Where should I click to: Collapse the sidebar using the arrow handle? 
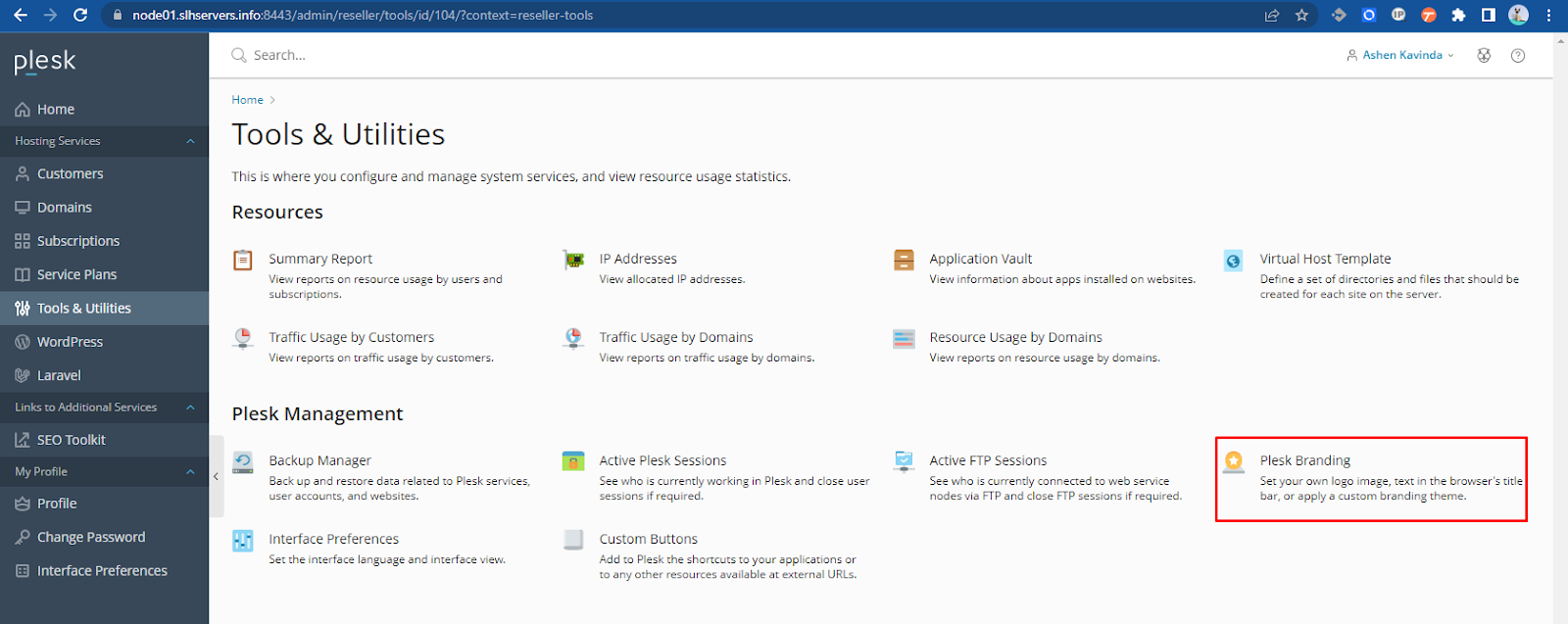pos(216,476)
